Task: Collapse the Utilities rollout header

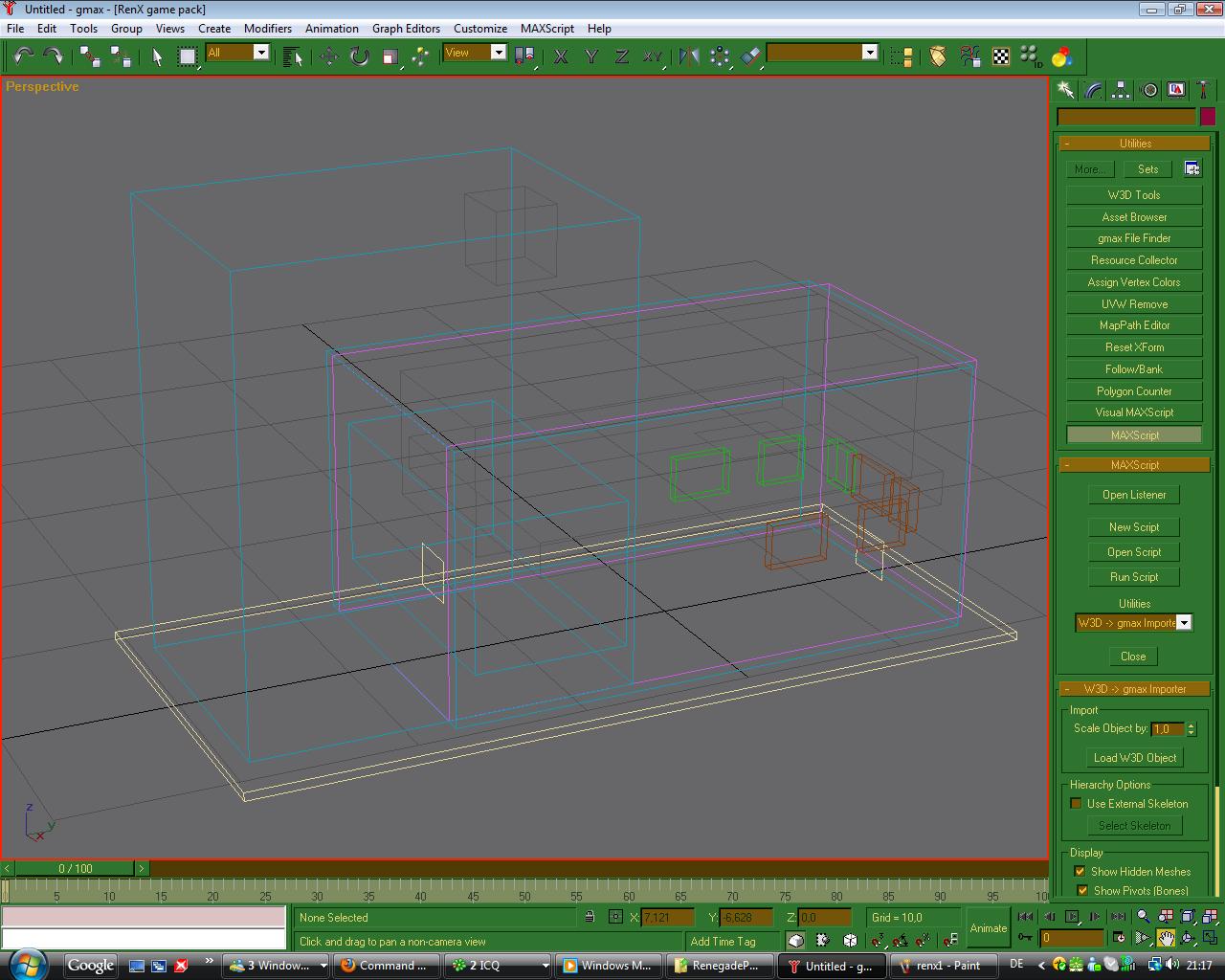Action: point(1134,144)
